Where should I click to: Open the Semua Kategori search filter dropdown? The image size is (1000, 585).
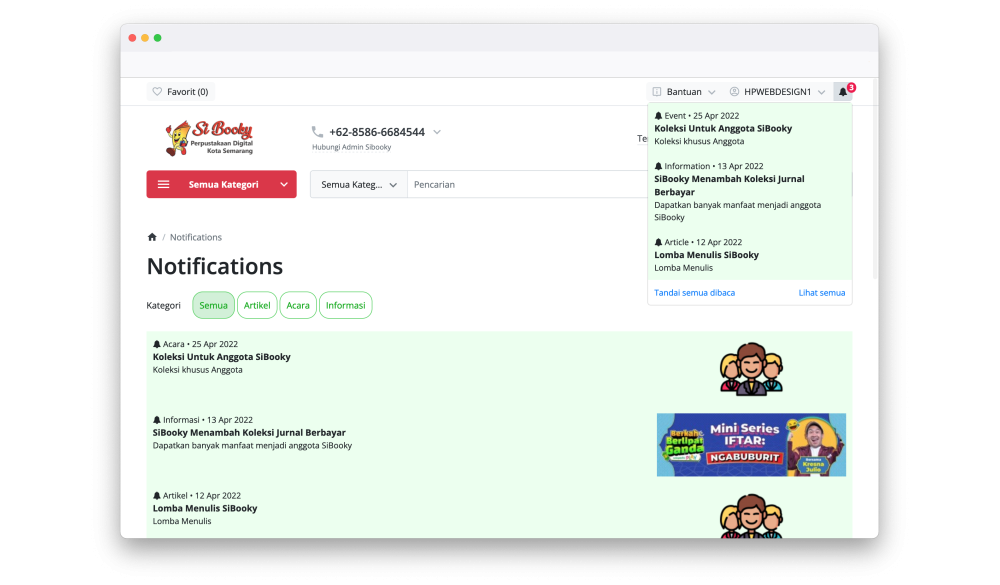coord(359,185)
